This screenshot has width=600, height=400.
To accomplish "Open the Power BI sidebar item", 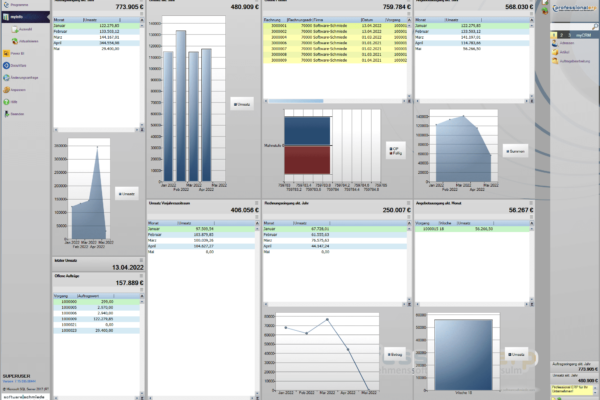I will (16, 54).
